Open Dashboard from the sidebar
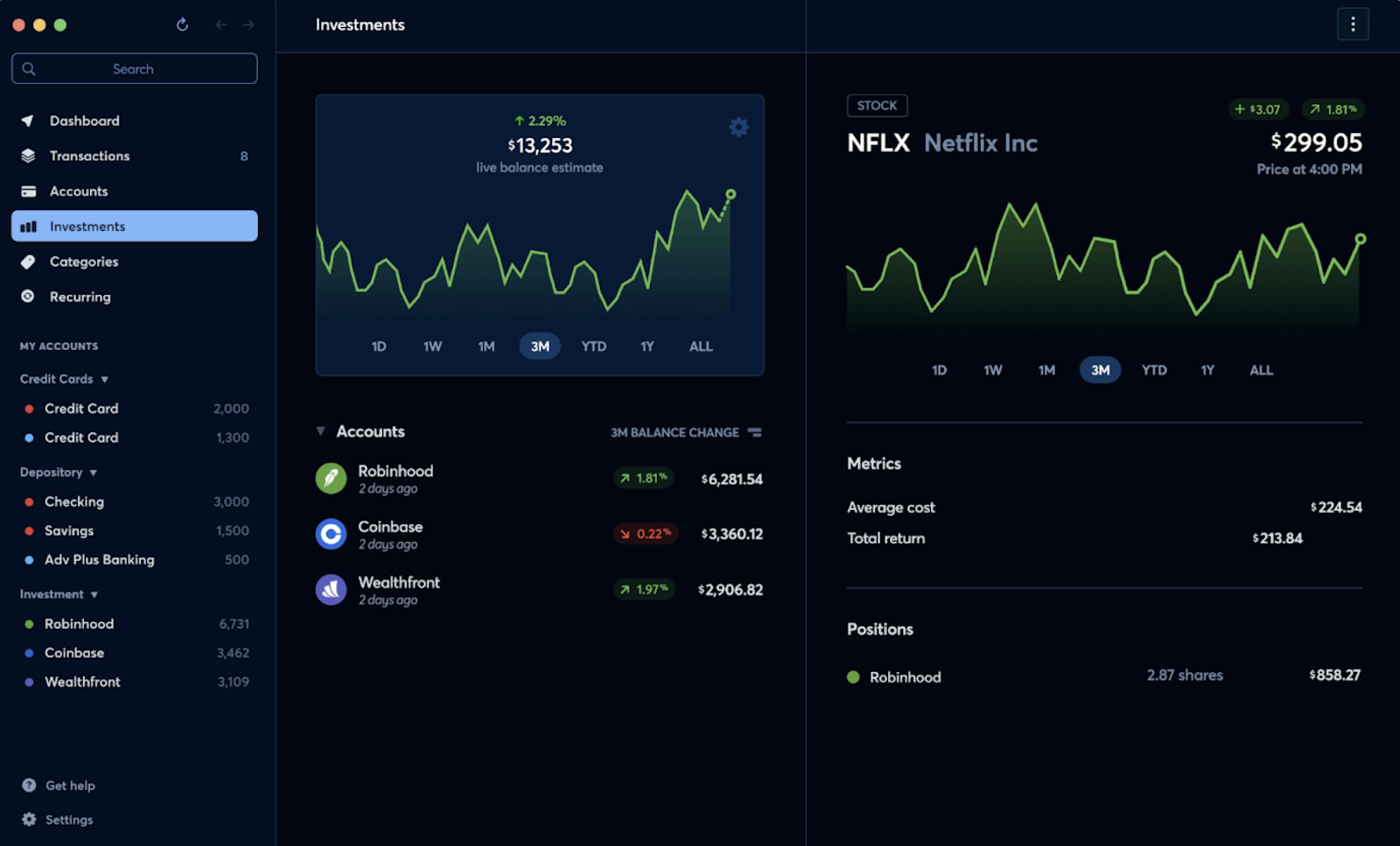 pos(134,121)
